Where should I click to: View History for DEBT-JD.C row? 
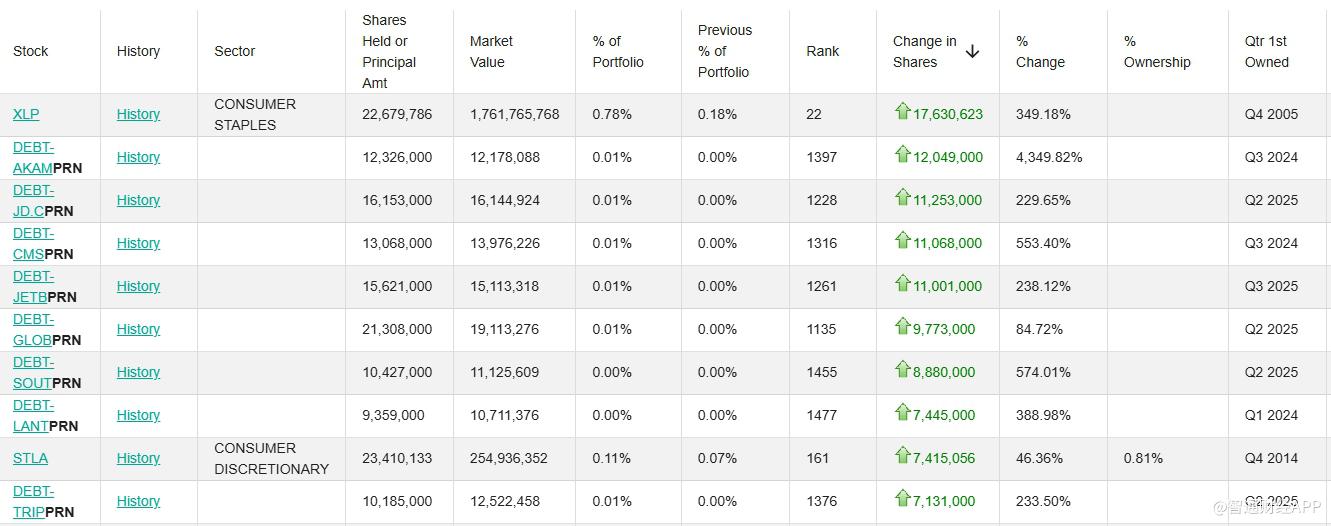point(138,201)
